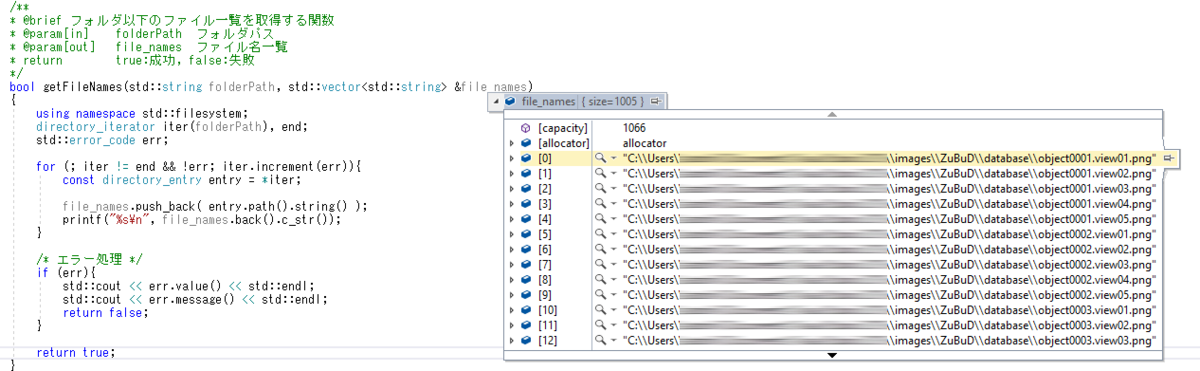
Task: Click 'using namespace std::filesystem;' line
Action: 141,113
